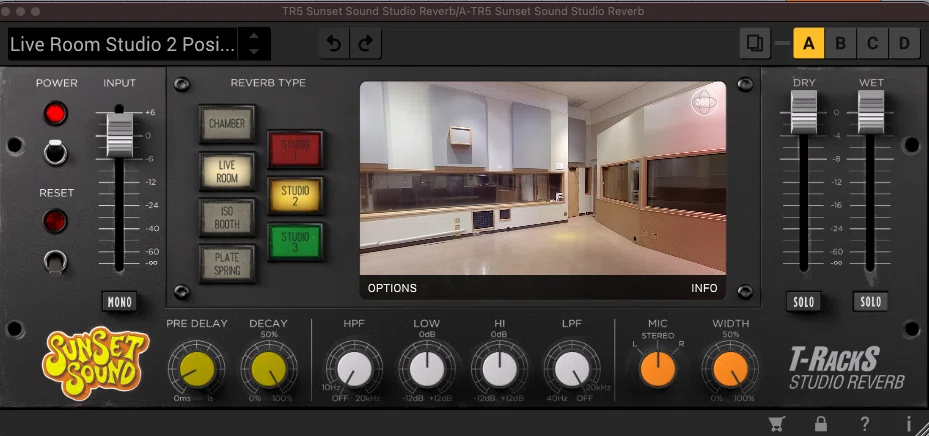Select the CHAMBER reverb type

[x=227, y=124]
